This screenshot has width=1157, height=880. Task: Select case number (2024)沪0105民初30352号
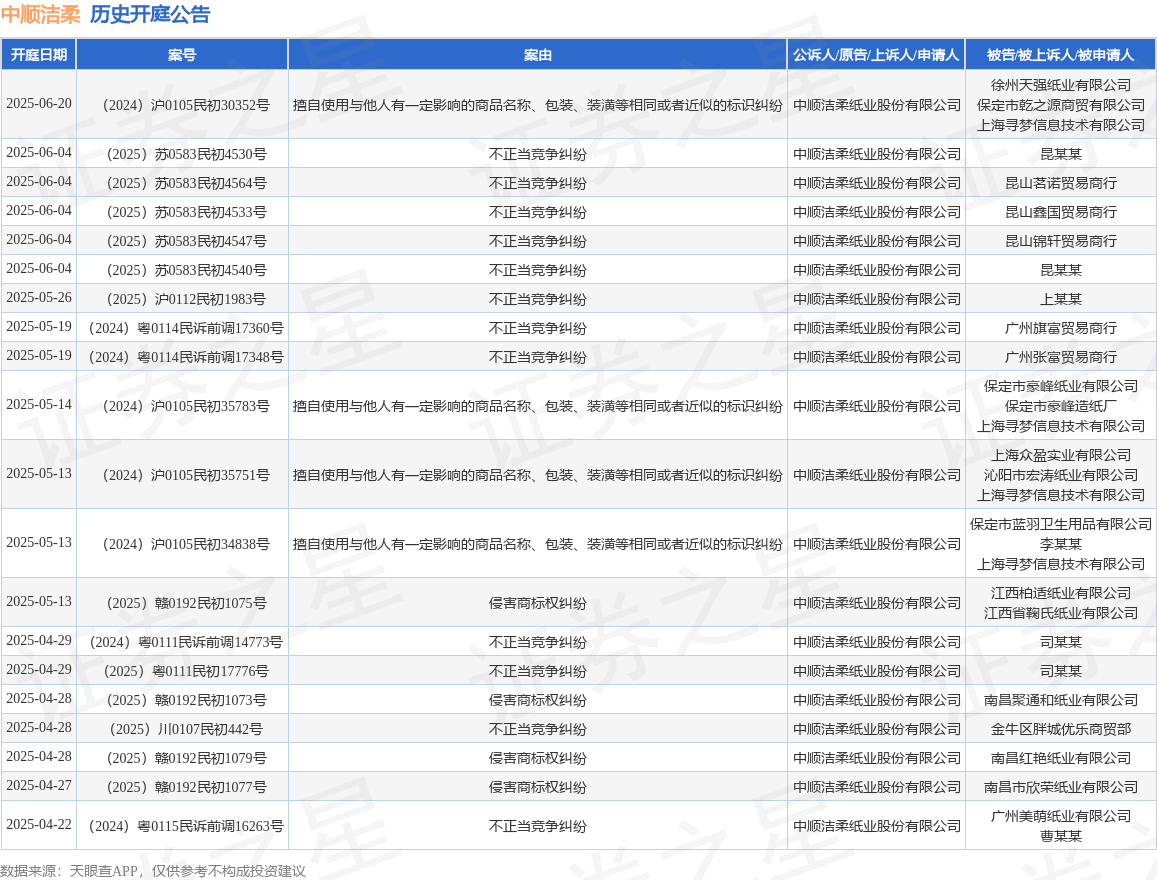click(x=186, y=105)
